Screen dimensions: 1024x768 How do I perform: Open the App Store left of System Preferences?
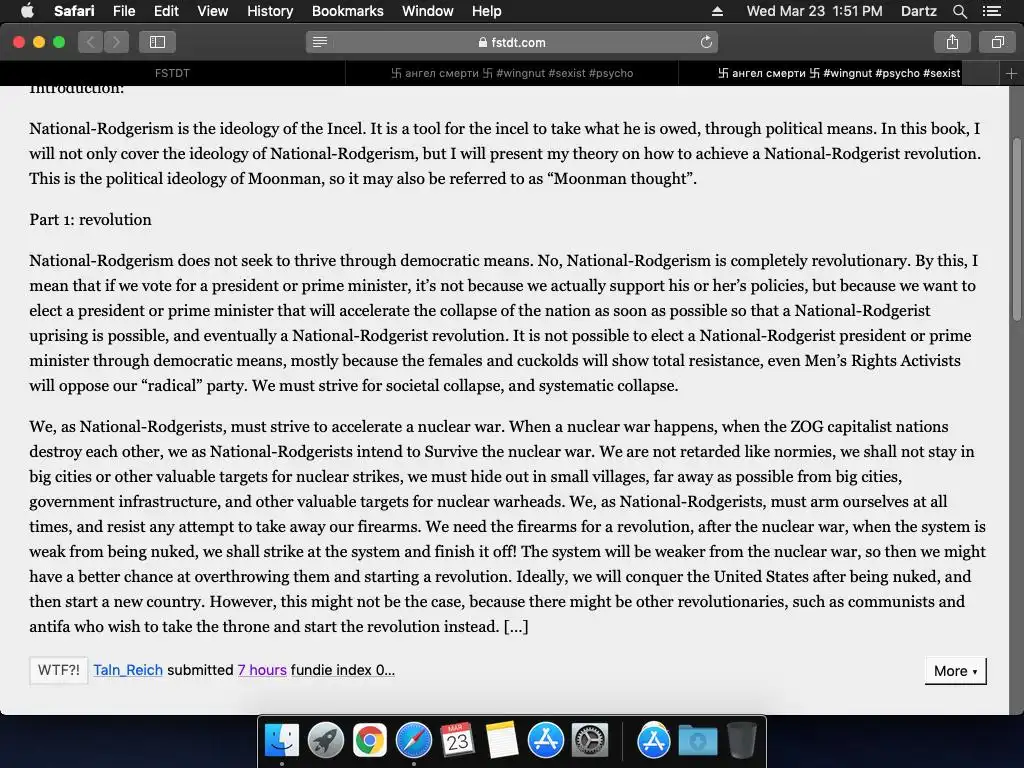[545, 741]
